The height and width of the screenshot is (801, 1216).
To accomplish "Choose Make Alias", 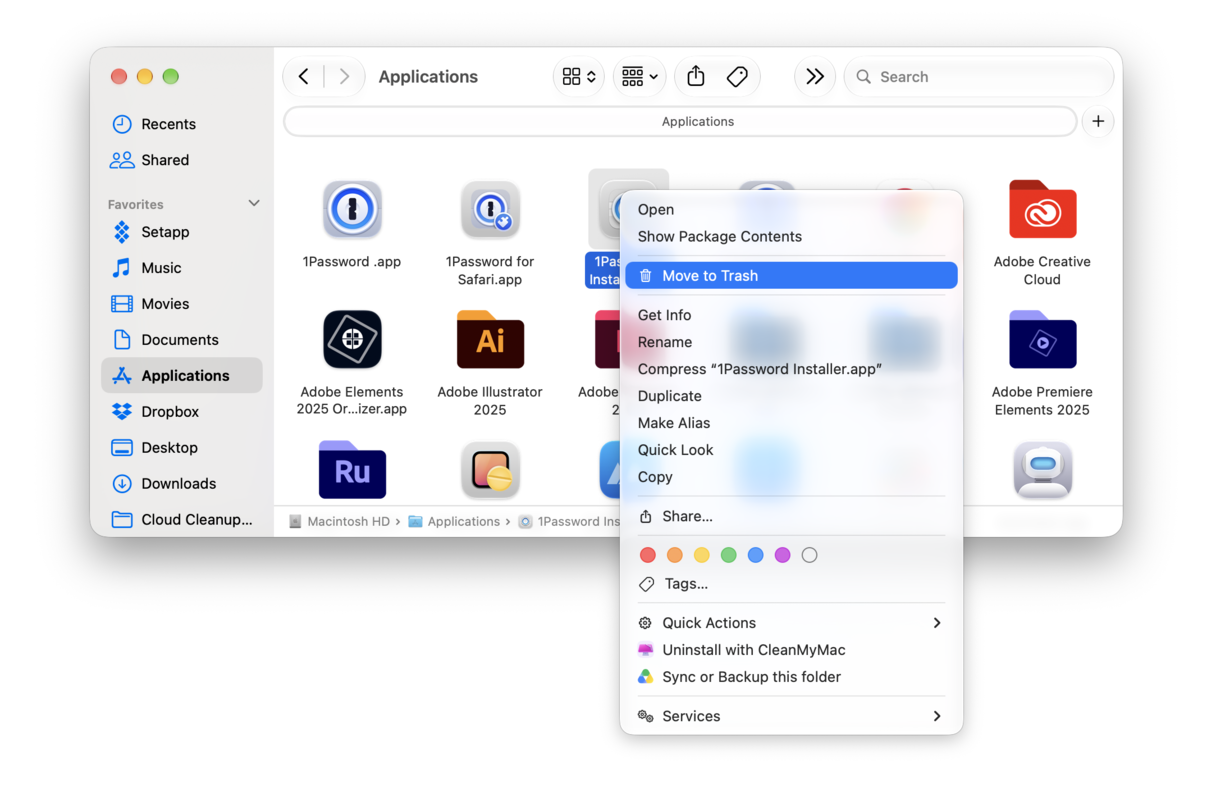I will pyautogui.click(x=791, y=423).
